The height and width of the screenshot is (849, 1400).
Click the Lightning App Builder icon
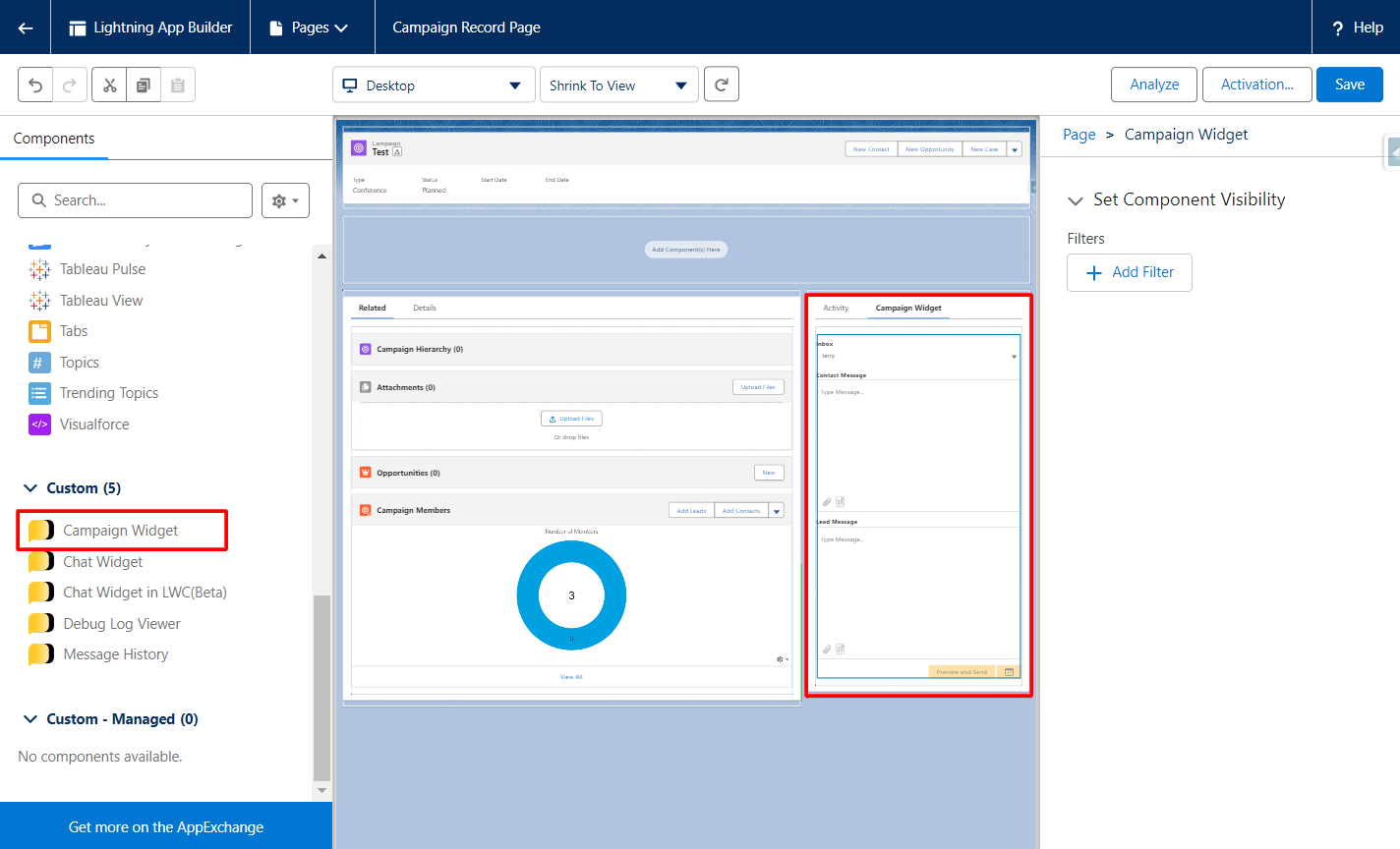point(77,28)
